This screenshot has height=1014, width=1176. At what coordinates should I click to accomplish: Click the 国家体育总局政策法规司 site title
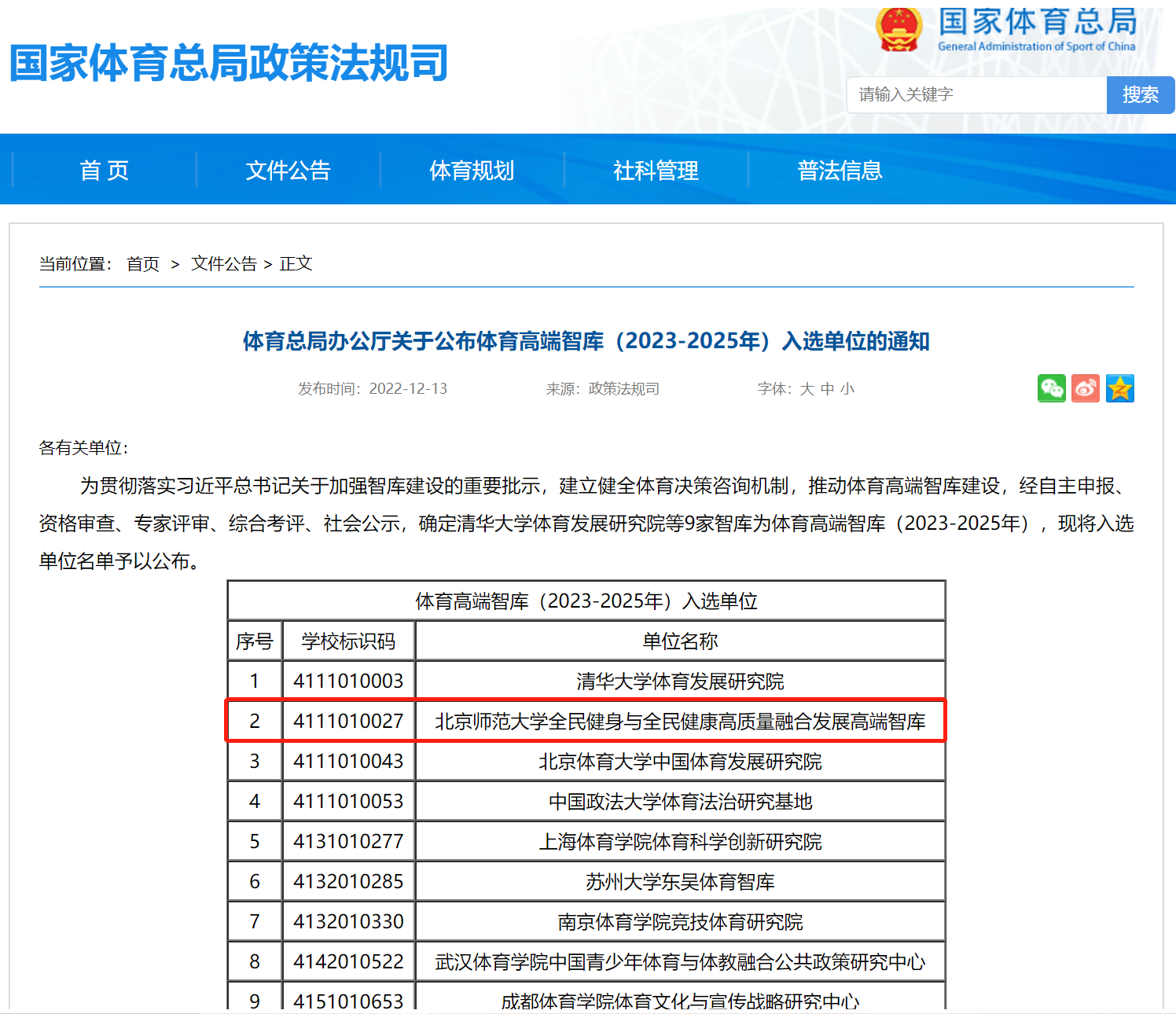(x=229, y=63)
